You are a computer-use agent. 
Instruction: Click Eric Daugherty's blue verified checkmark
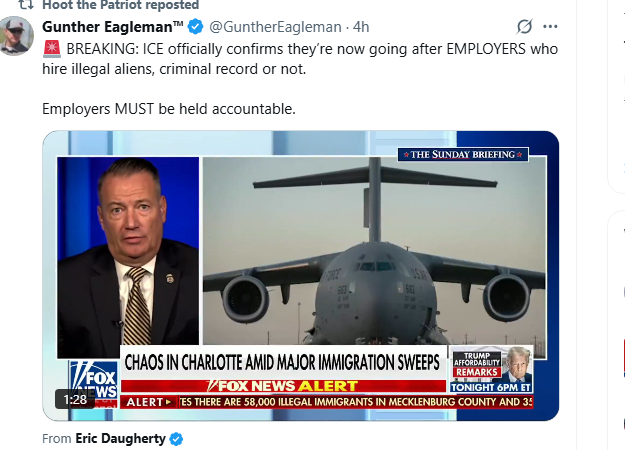177,439
